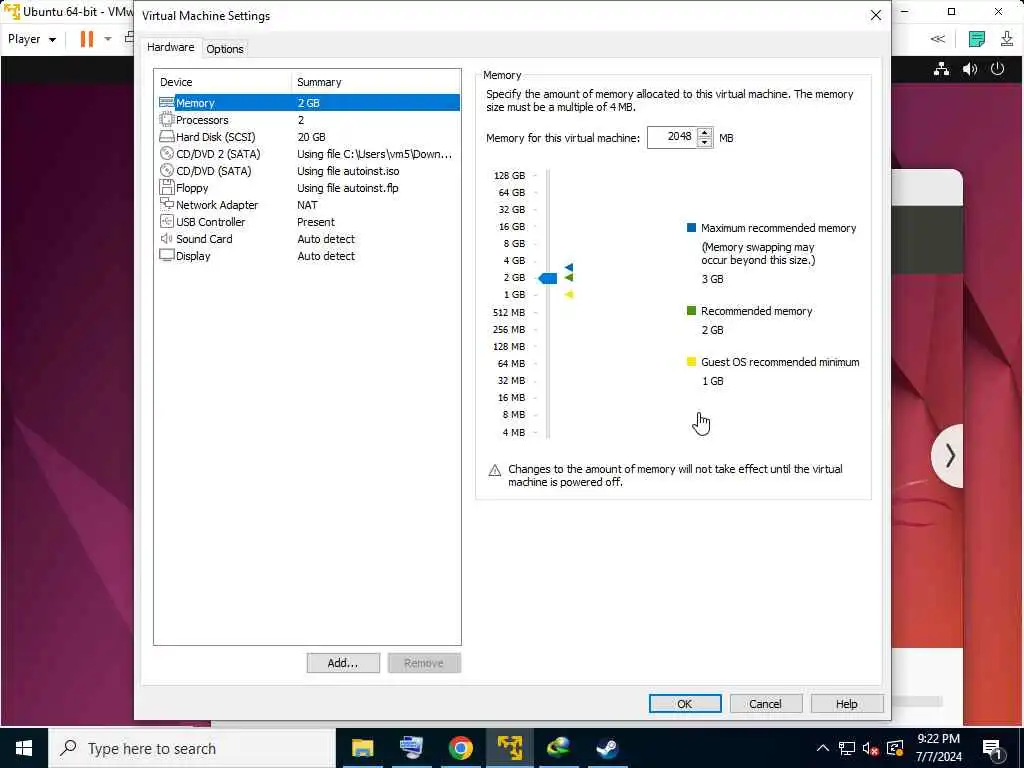Image resolution: width=1024 pixels, height=768 pixels.
Task: Select the Memory device row icon
Action: (x=167, y=103)
